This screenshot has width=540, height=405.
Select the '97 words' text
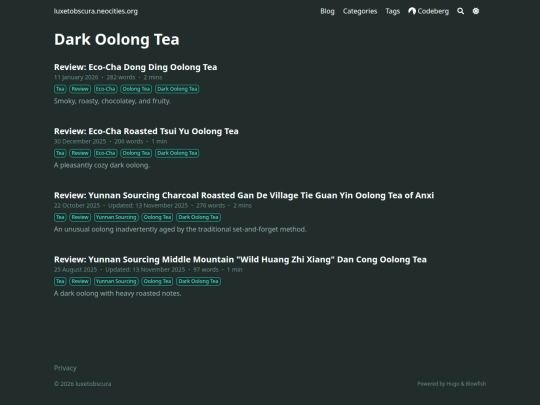[206, 269]
